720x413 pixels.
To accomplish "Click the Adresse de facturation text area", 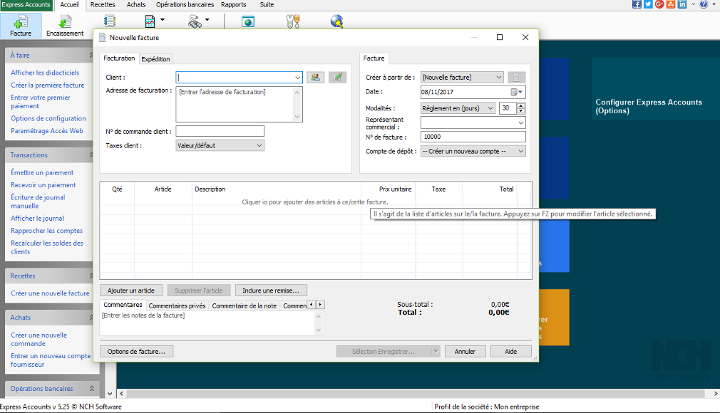I will pos(235,104).
